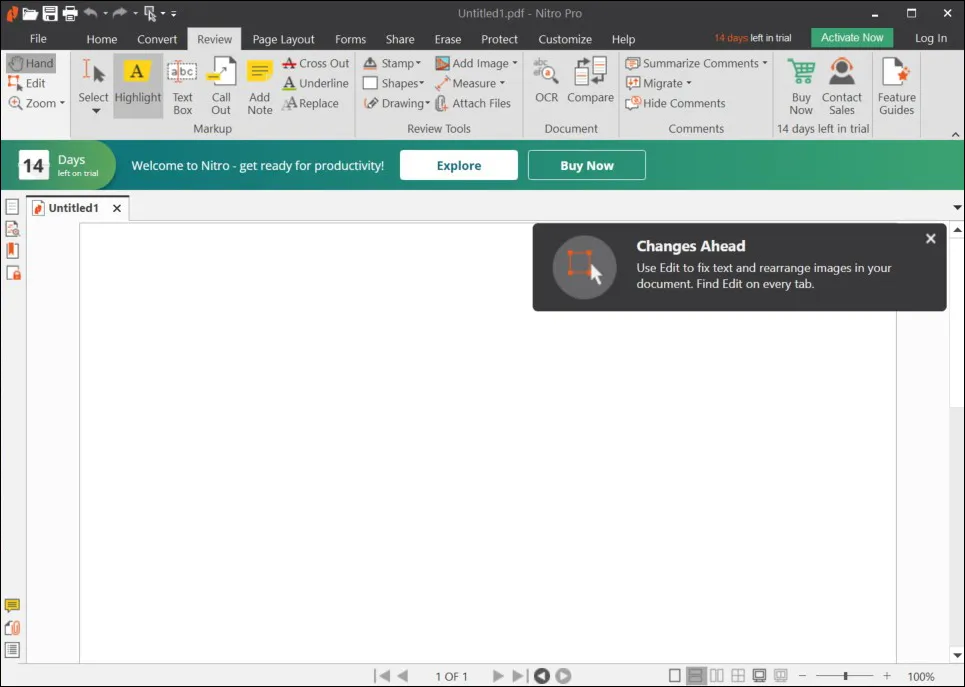Click the Activate Now button

(x=851, y=37)
